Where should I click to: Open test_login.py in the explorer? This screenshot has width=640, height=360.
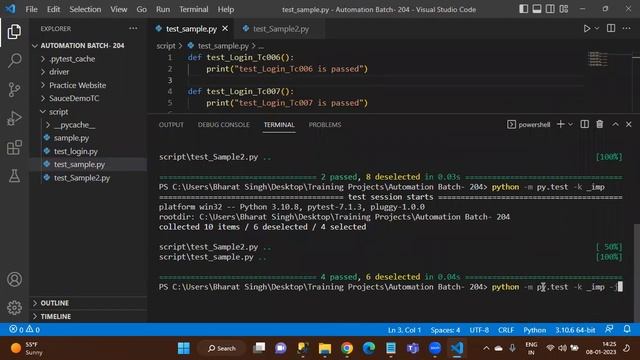point(76,151)
